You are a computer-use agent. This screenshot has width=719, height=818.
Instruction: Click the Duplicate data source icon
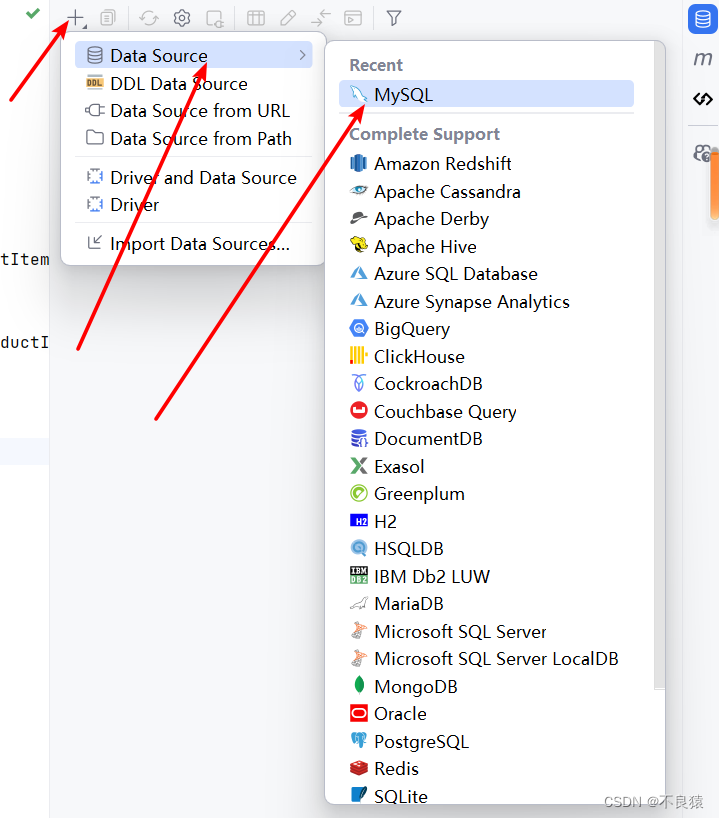(x=108, y=18)
